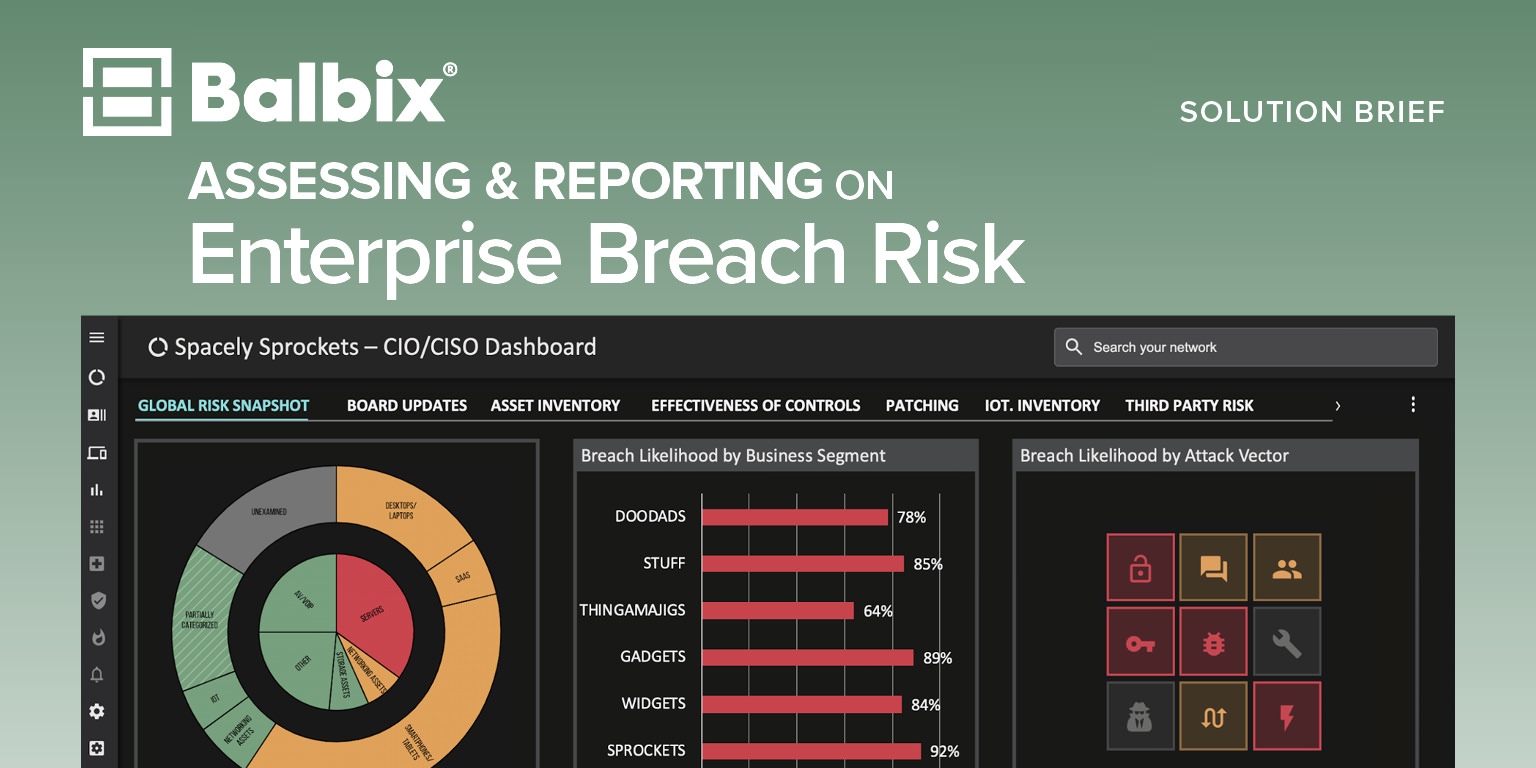This screenshot has height=768, width=1536.
Task: Select the wrench attack vector tile
Action: (x=1287, y=642)
